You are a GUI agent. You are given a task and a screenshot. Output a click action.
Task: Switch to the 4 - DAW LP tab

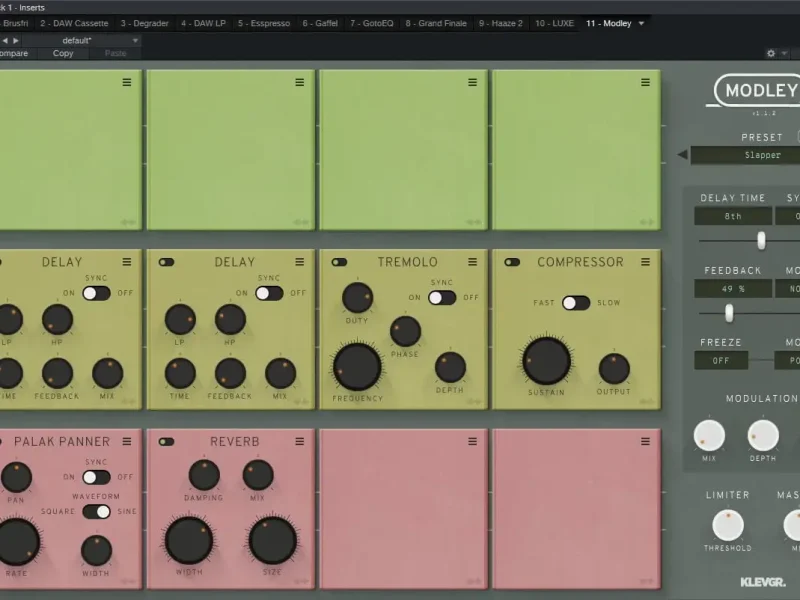coord(203,23)
